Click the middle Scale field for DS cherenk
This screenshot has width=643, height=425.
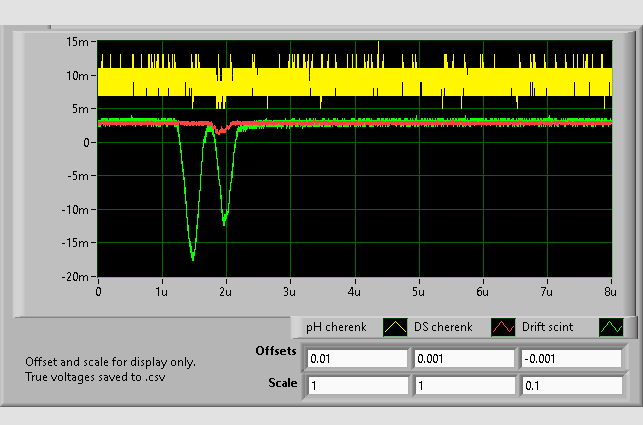[x=463, y=385]
